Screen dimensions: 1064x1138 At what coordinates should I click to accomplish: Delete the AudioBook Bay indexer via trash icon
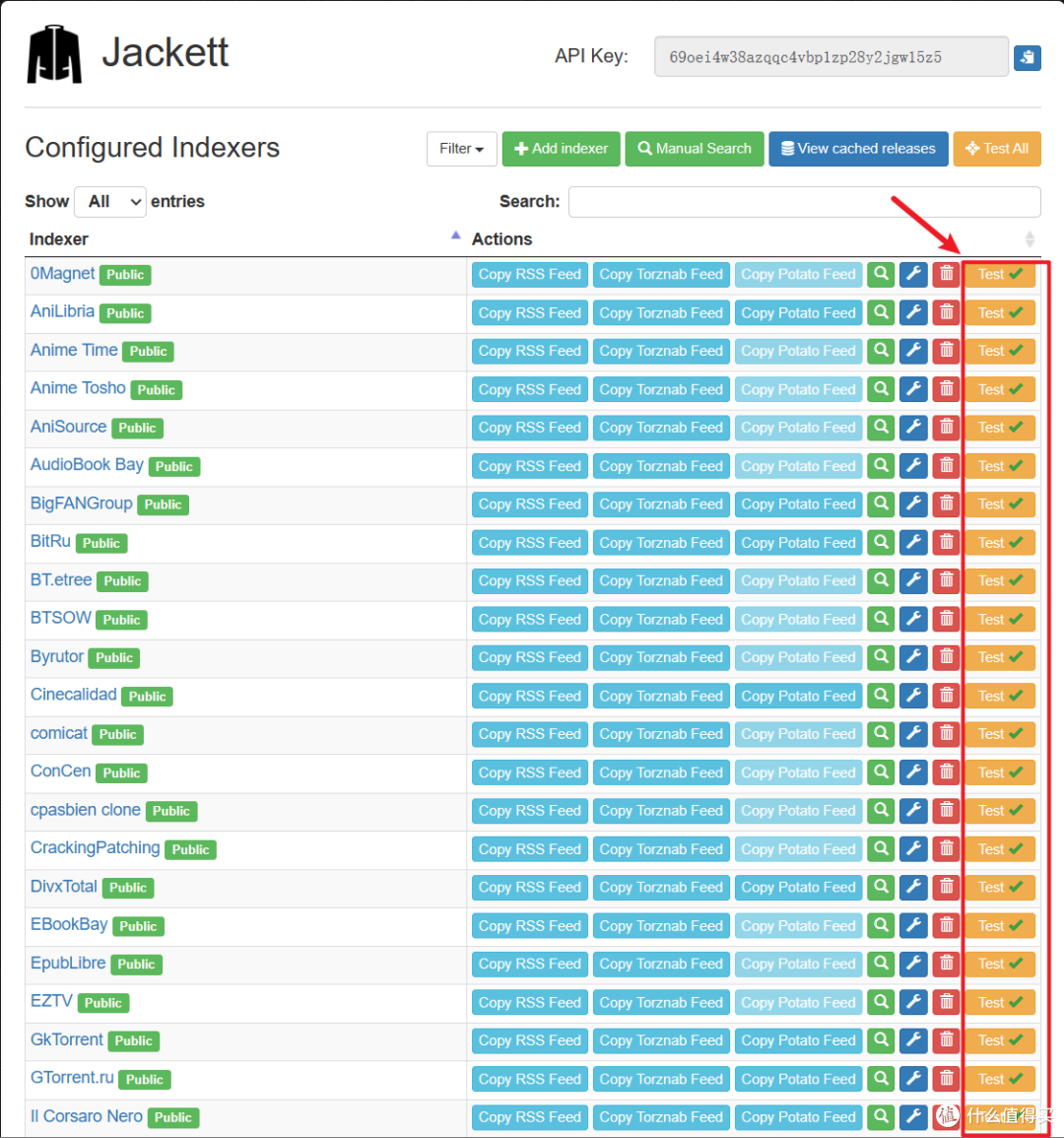pos(947,466)
